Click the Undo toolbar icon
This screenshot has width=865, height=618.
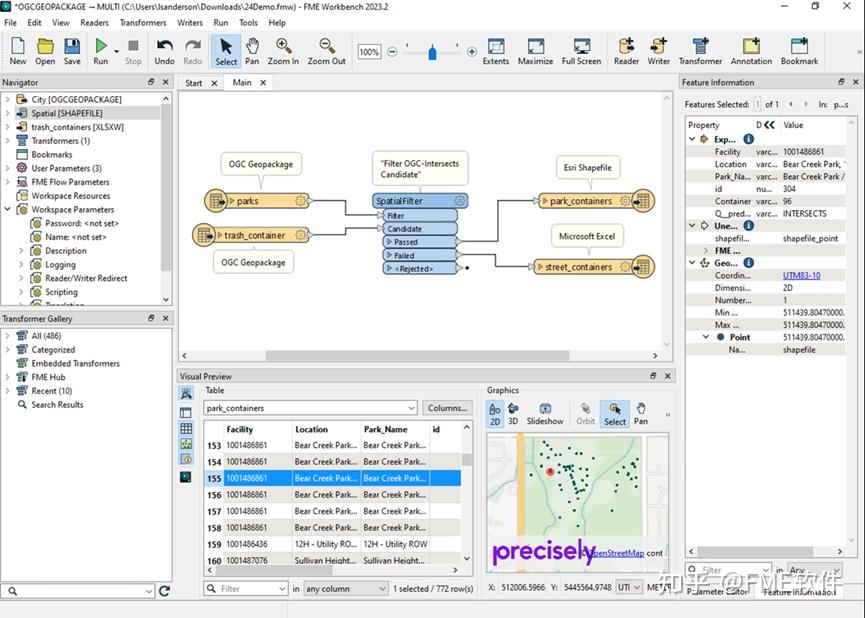[x=164, y=51]
